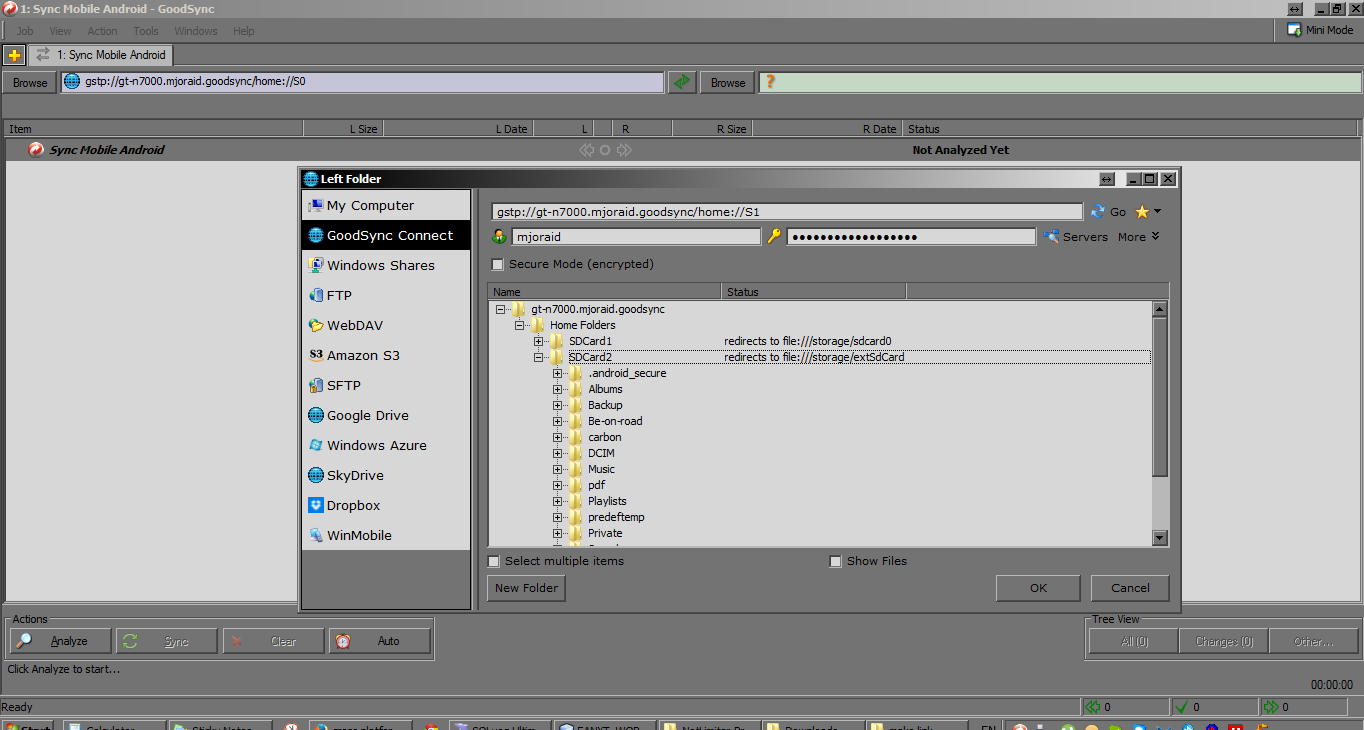The width and height of the screenshot is (1364, 730).
Task: Open the Action menu
Action: (102, 31)
